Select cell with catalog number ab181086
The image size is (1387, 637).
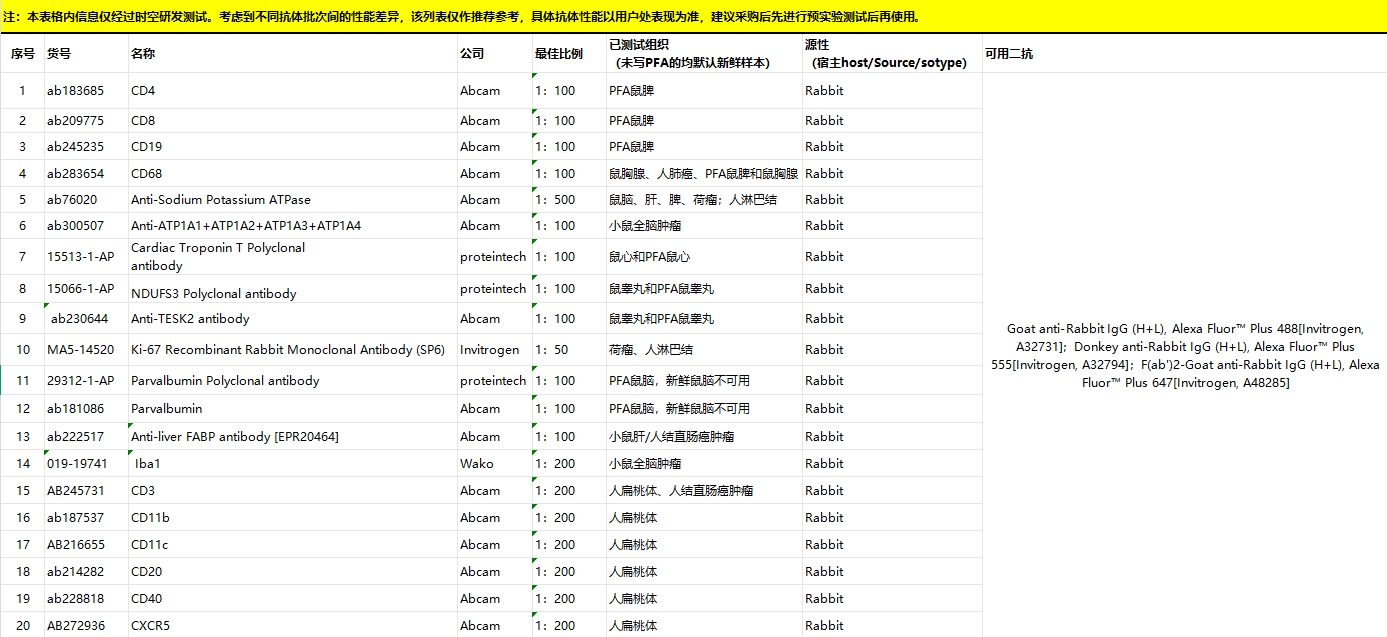(x=86, y=408)
